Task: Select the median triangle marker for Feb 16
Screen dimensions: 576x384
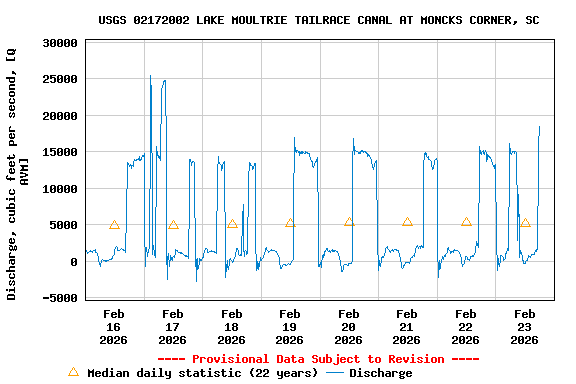Action: pos(114,225)
